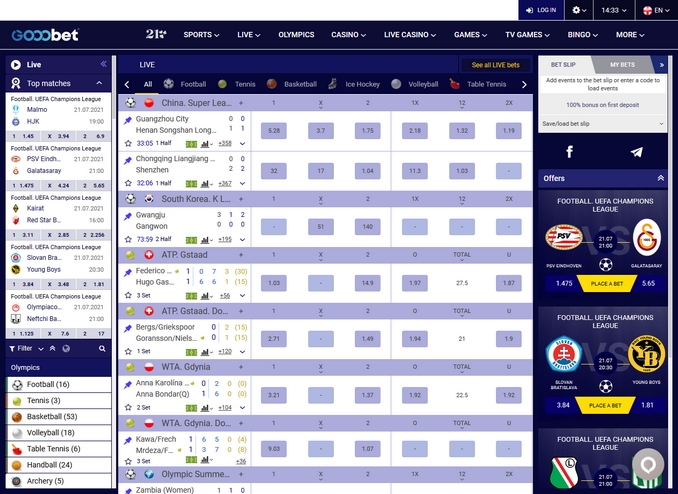Image resolution: width=678 pixels, height=494 pixels.
Task: Click the LOG IN button
Action: [x=541, y=10]
